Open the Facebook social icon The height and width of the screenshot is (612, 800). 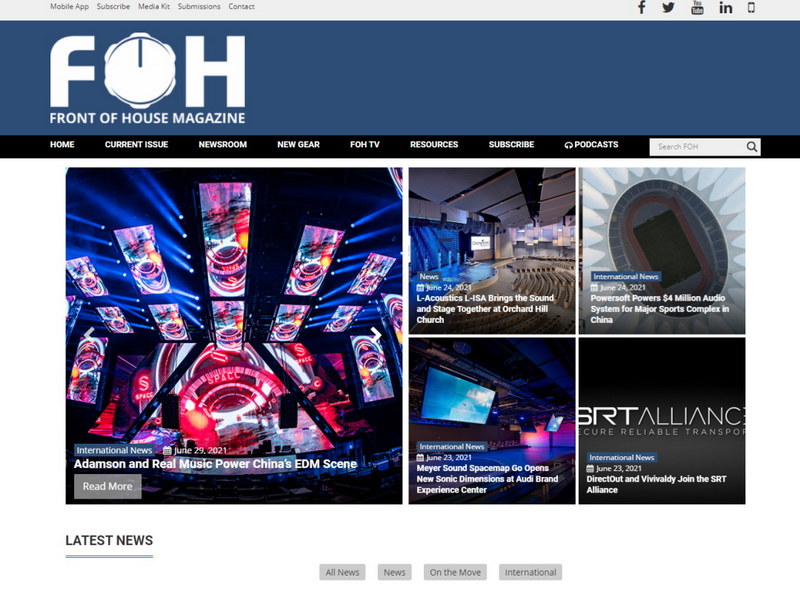(642, 8)
